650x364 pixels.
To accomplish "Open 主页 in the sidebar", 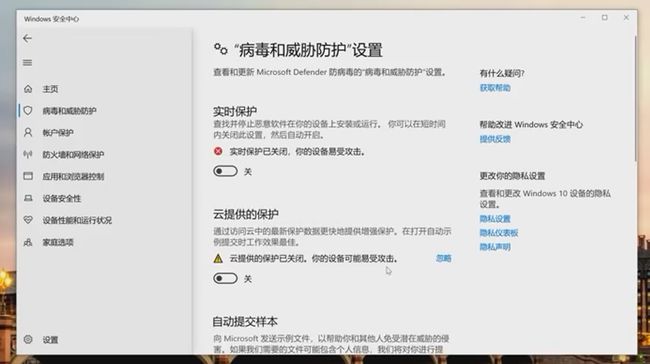I will tap(50, 89).
